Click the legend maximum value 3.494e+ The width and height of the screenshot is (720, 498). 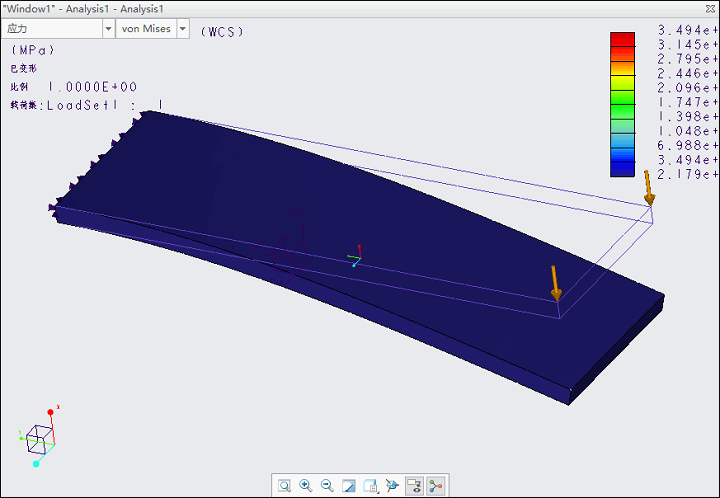click(687, 30)
